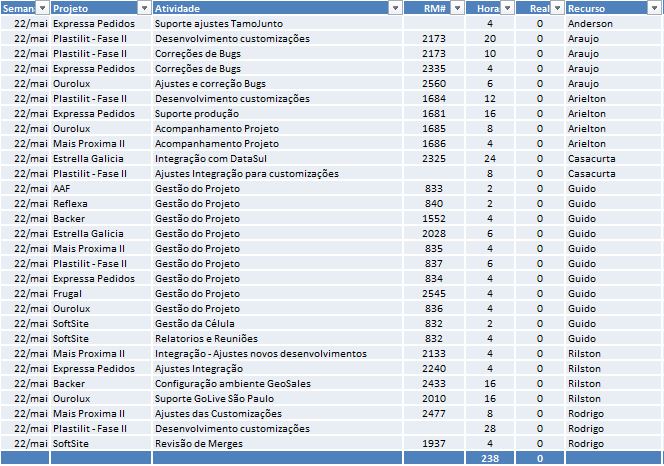
Task: Click RM# cell 2545
Action: point(434,294)
